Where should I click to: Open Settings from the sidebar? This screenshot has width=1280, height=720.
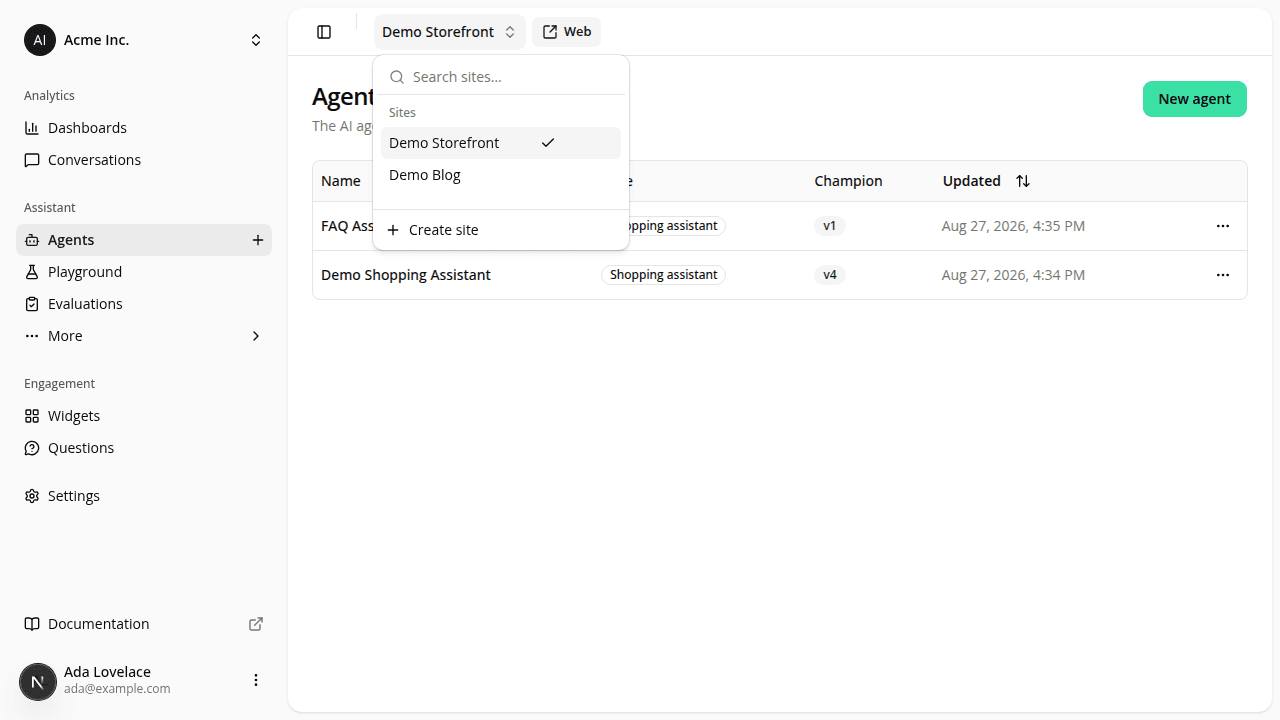(144, 496)
